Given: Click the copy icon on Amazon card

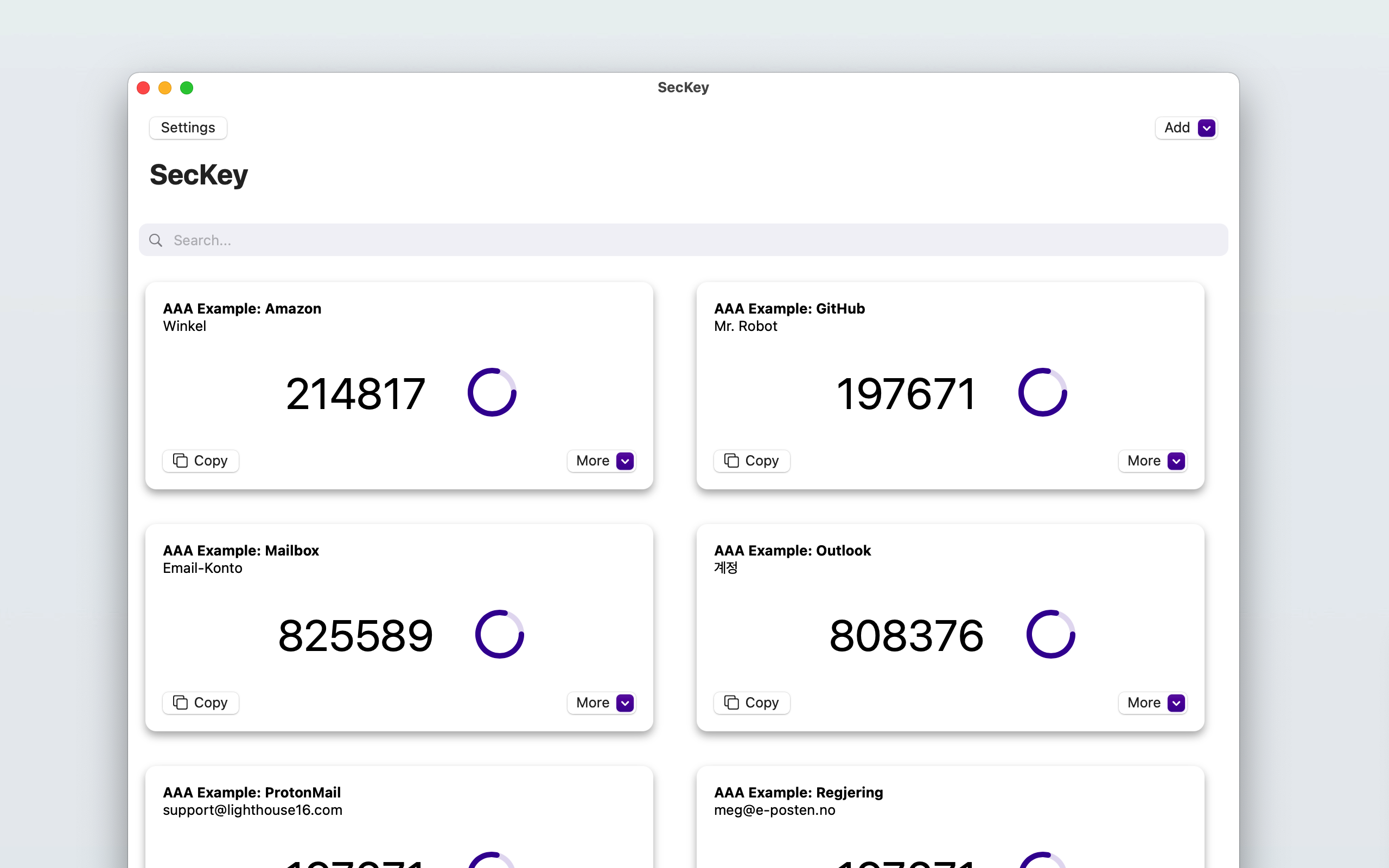Looking at the screenshot, I should click(x=180, y=461).
